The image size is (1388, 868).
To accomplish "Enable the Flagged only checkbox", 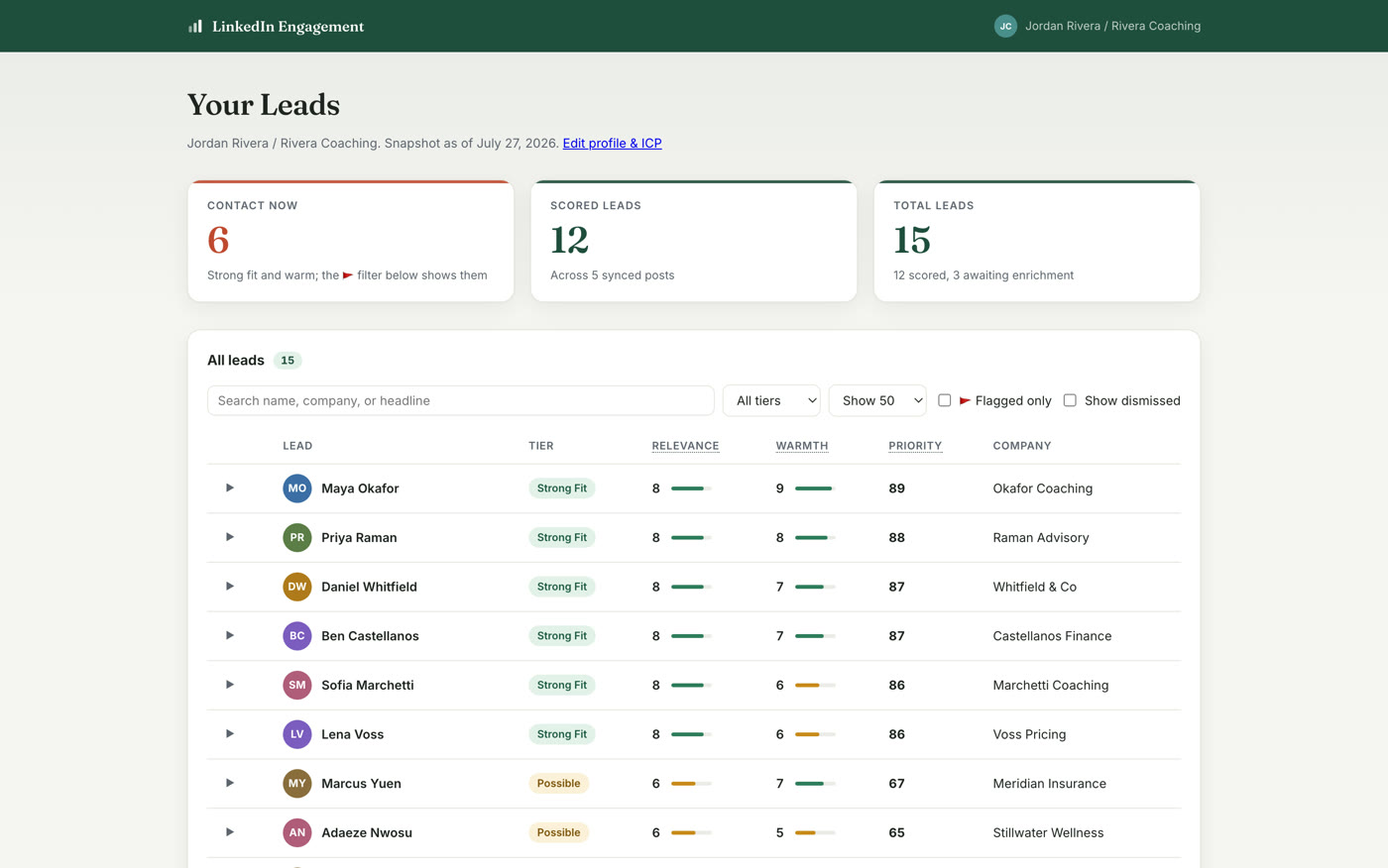I will coord(945,400).
